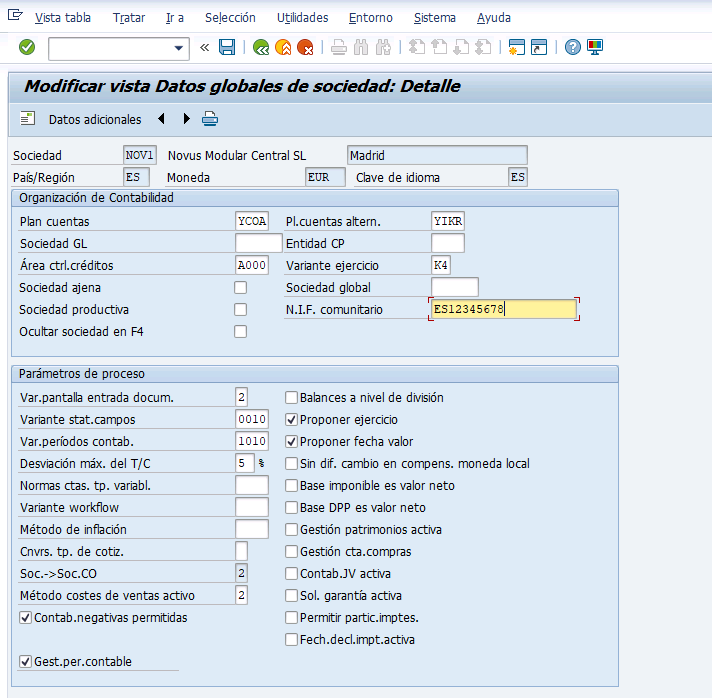Click the N.I.F. comunitario field
Image resolution: width=712 pixels, height=698 pixels.
503,309
